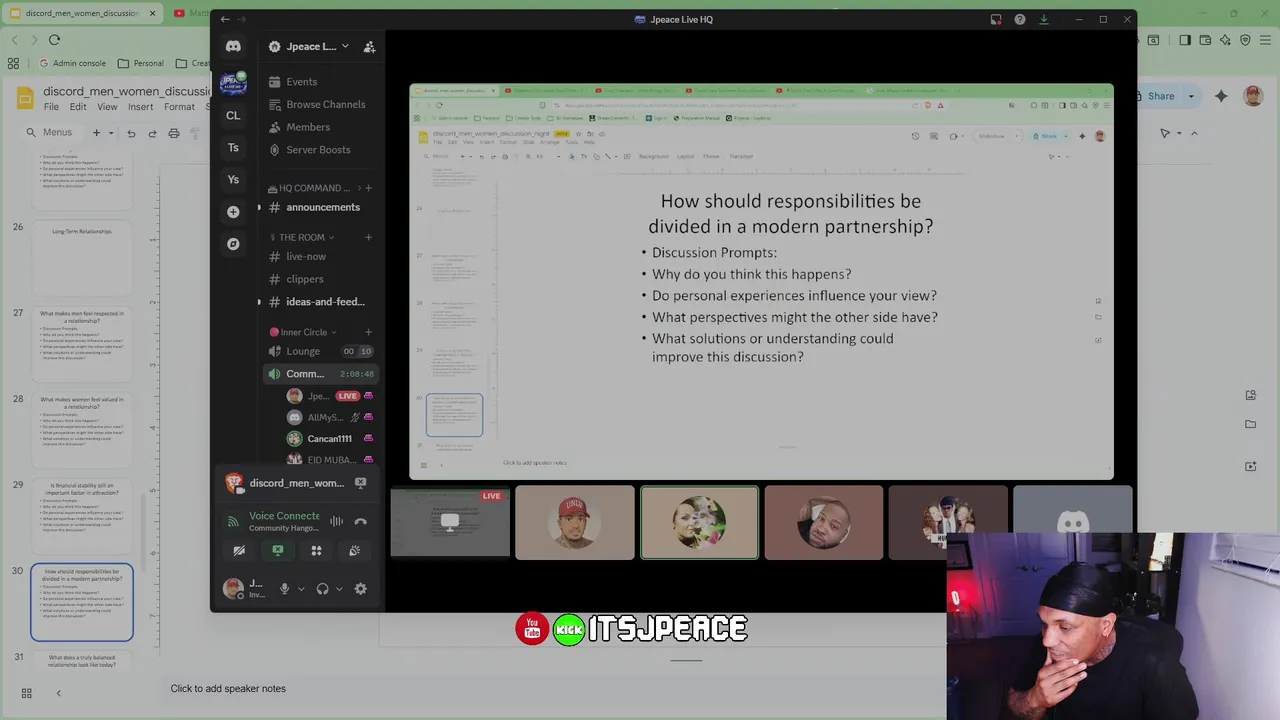Open browser main menu hamburger icon

click(x=1266, y=40)
